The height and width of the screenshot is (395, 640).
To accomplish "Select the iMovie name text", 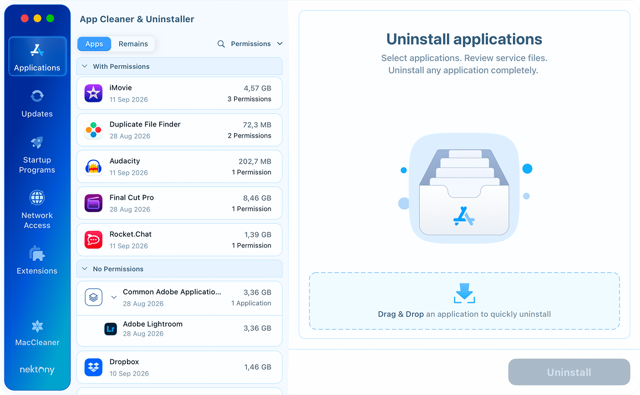I will click(120, 88).
